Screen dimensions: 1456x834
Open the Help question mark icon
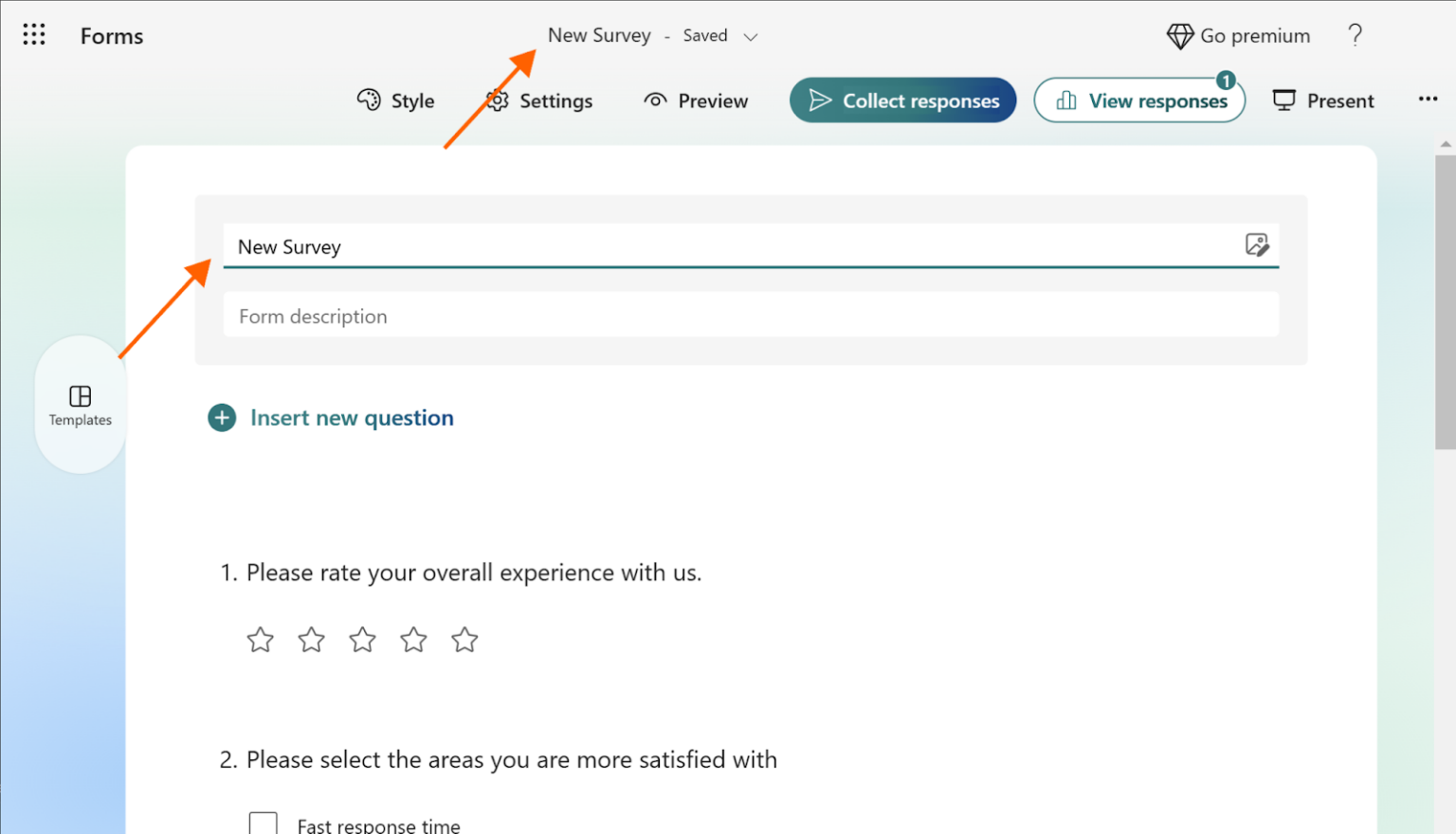point(1355,34)
